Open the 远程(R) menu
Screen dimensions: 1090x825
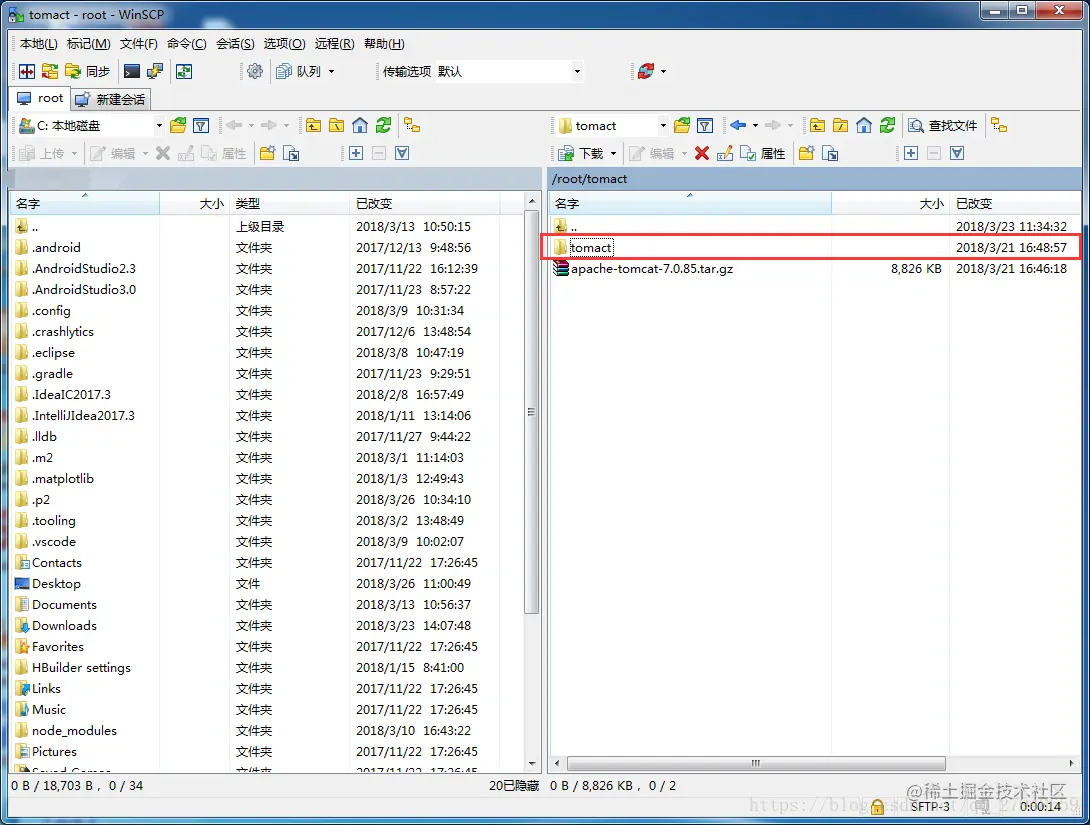(x=334, y=44)
